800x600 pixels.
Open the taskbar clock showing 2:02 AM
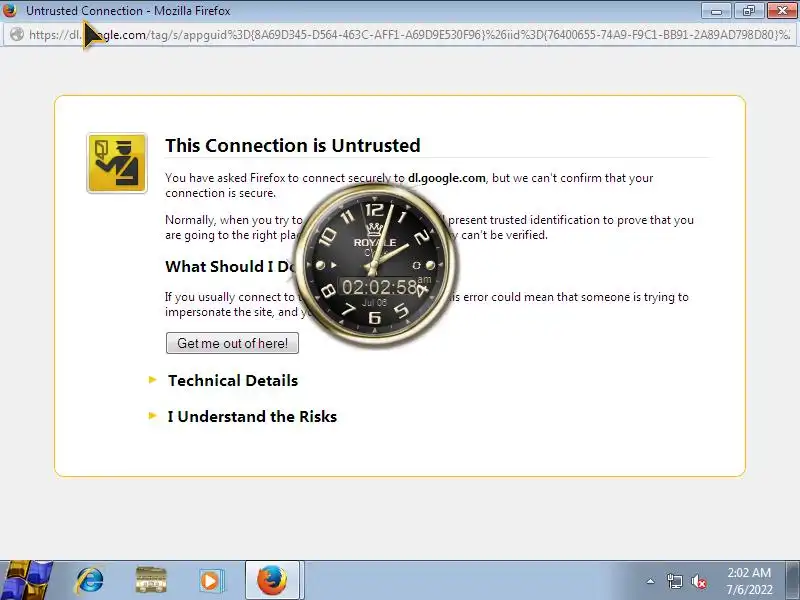pos(749,581)
